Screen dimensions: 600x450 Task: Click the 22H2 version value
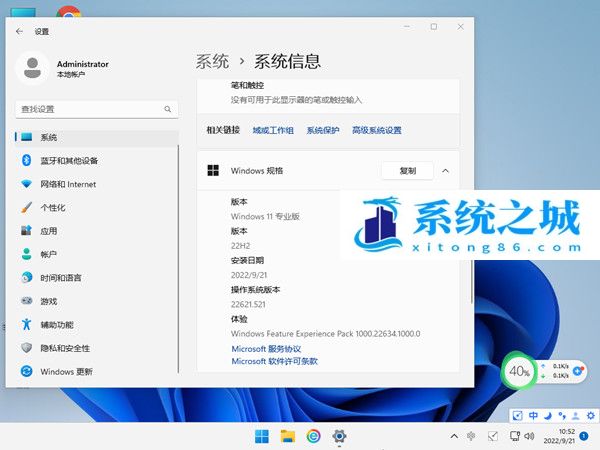[240, 246]
